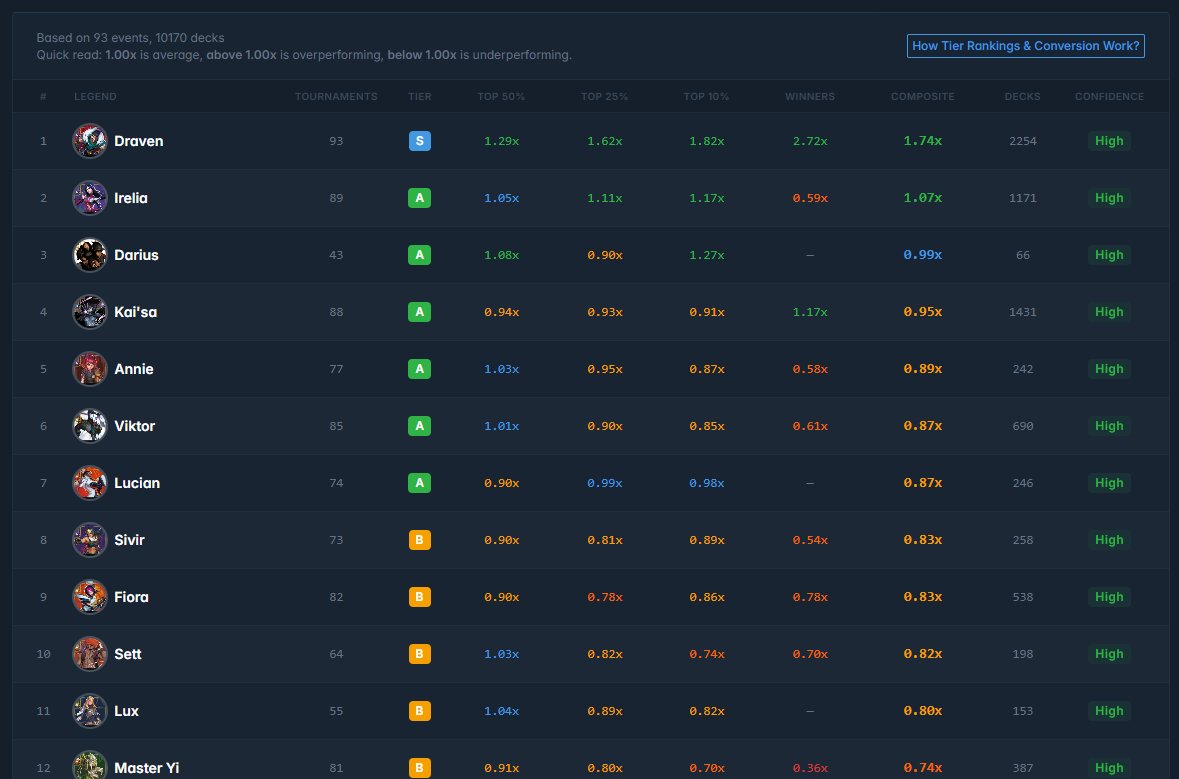Sort by the Tier column header
The image size is (1179, 779).
pos(420,96)
